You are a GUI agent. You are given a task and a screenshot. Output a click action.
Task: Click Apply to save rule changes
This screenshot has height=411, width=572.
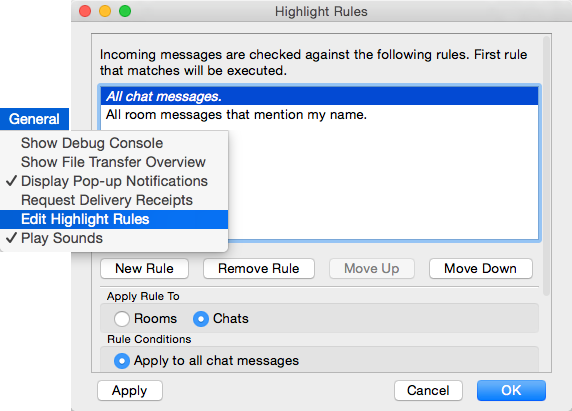point(130,391)
